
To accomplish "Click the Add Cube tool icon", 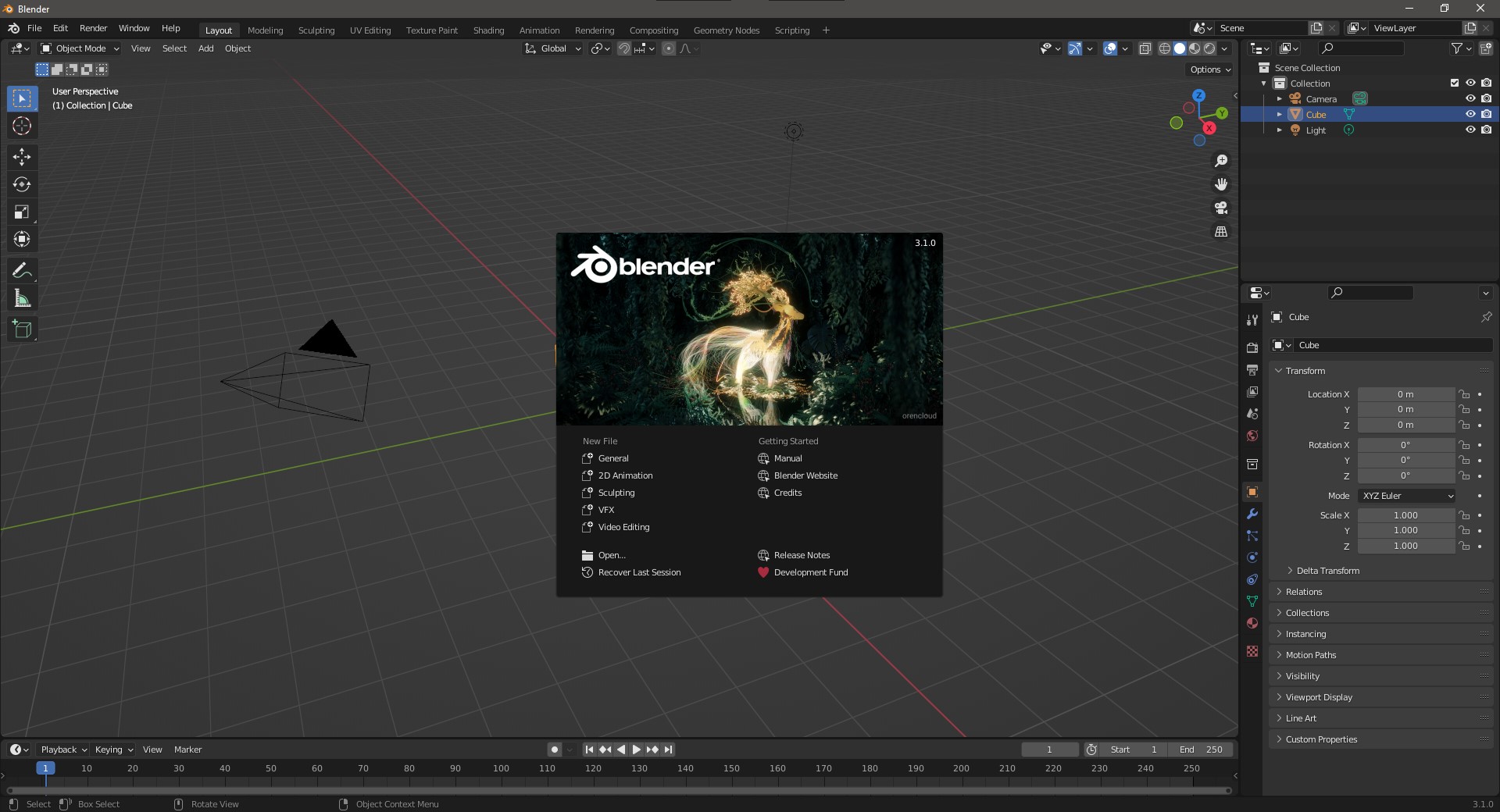I will [22, 329].
